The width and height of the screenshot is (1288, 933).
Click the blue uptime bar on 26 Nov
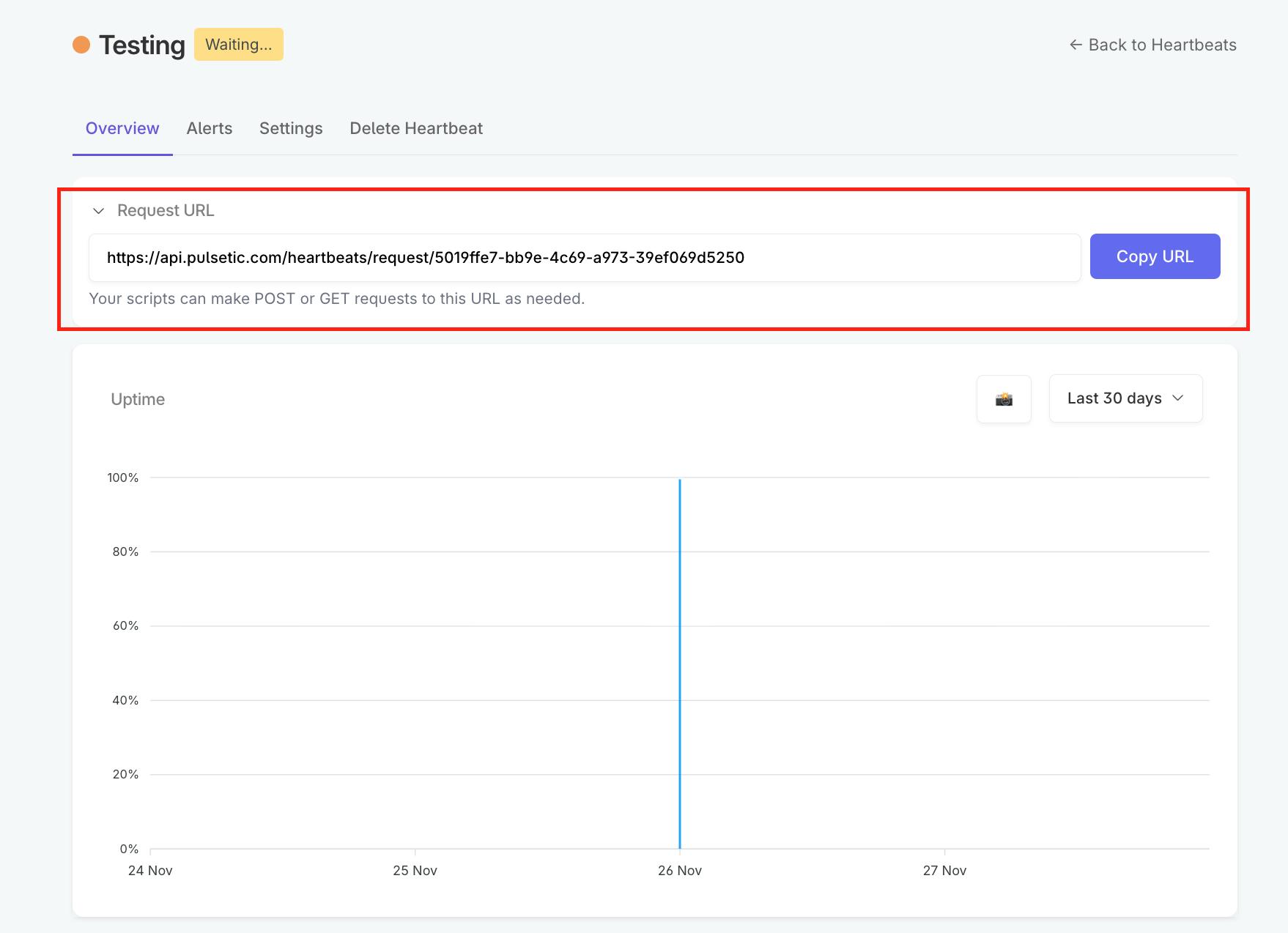[680, 663]
